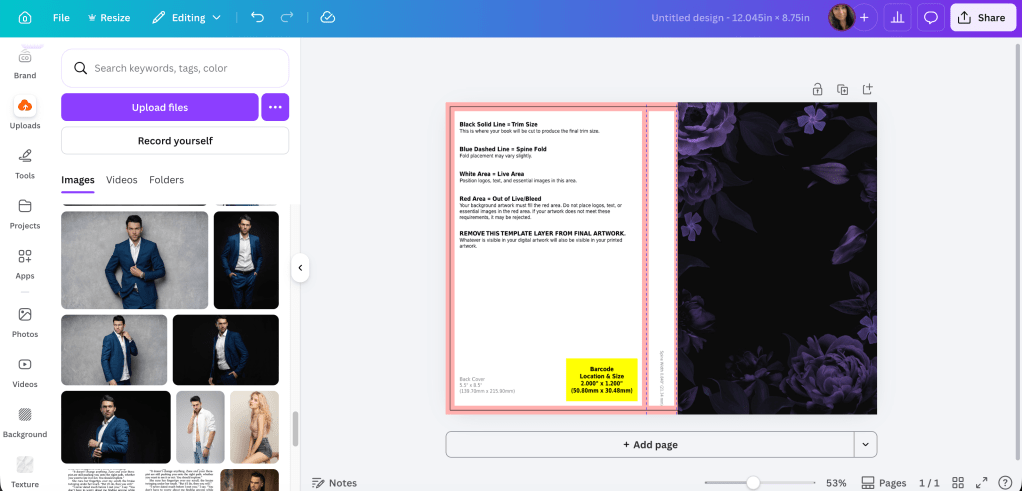Click the lock page icon above canvas
Viewport: 1022px width, 491px height.
817,89
